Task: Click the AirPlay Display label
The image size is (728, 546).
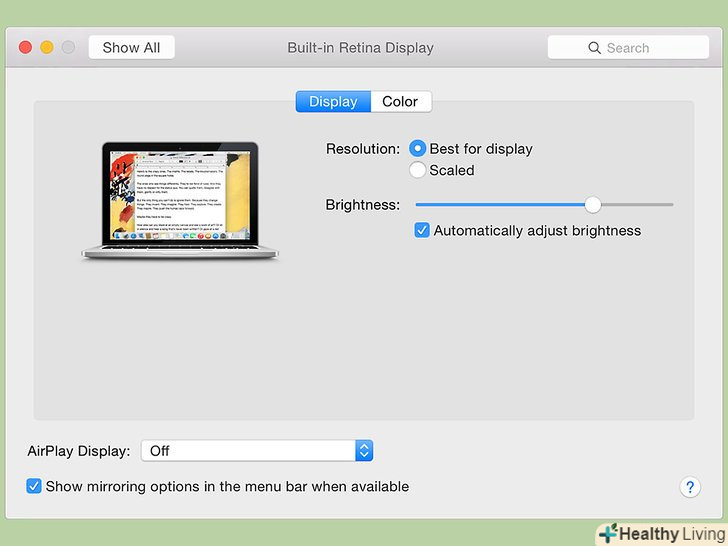Action: (79, 451)
